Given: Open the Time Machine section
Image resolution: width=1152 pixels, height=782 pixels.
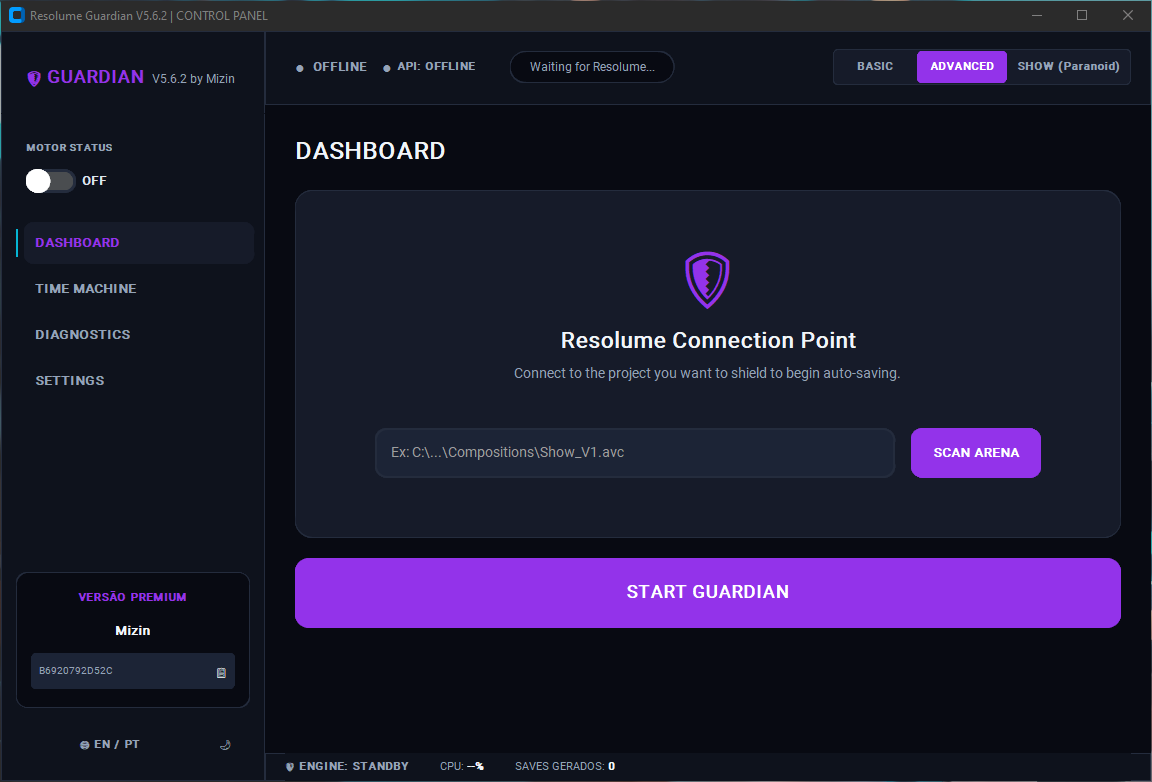Looking at the screenshot, I should [86, 289].
